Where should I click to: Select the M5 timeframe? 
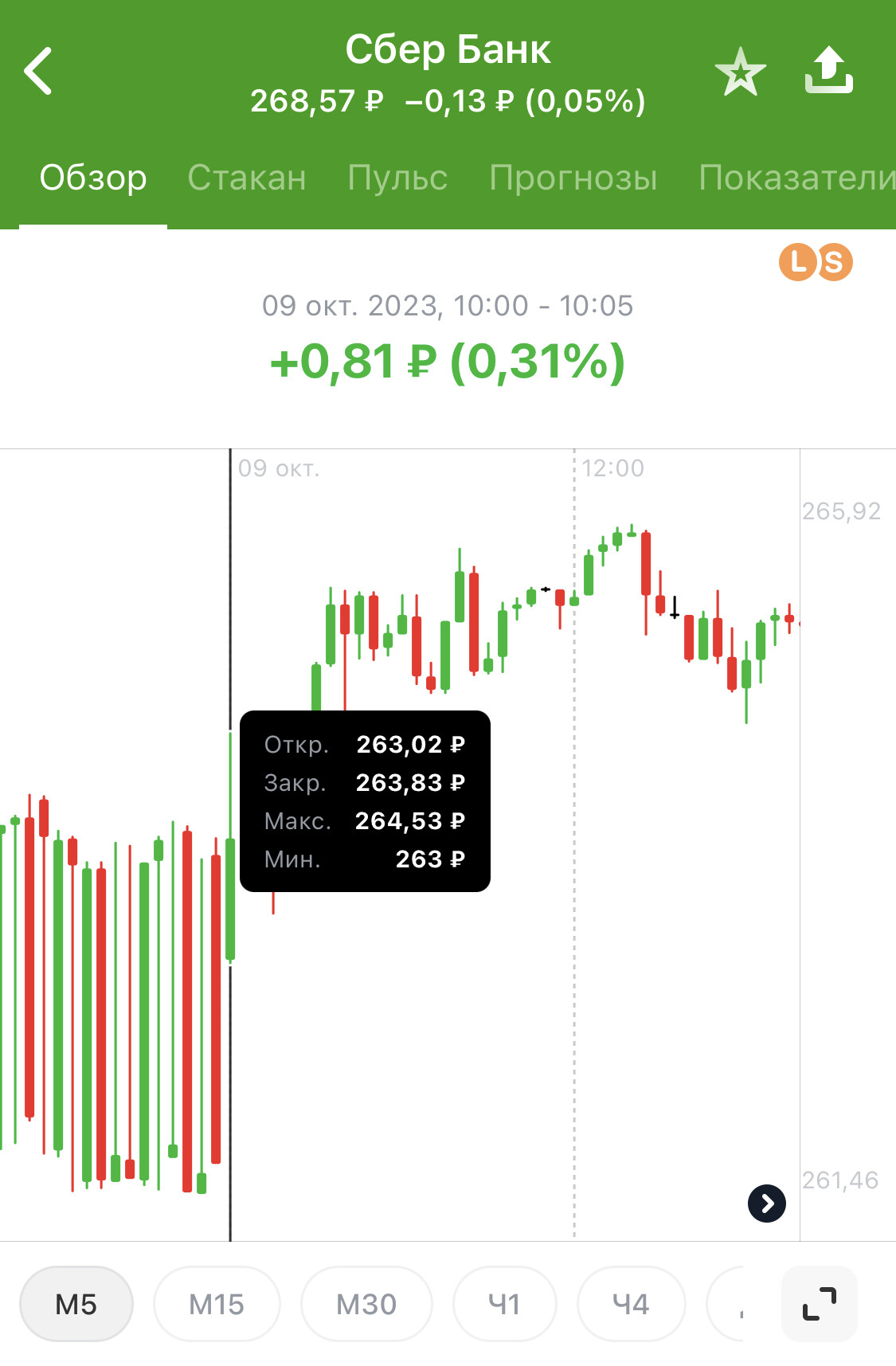76,1304
